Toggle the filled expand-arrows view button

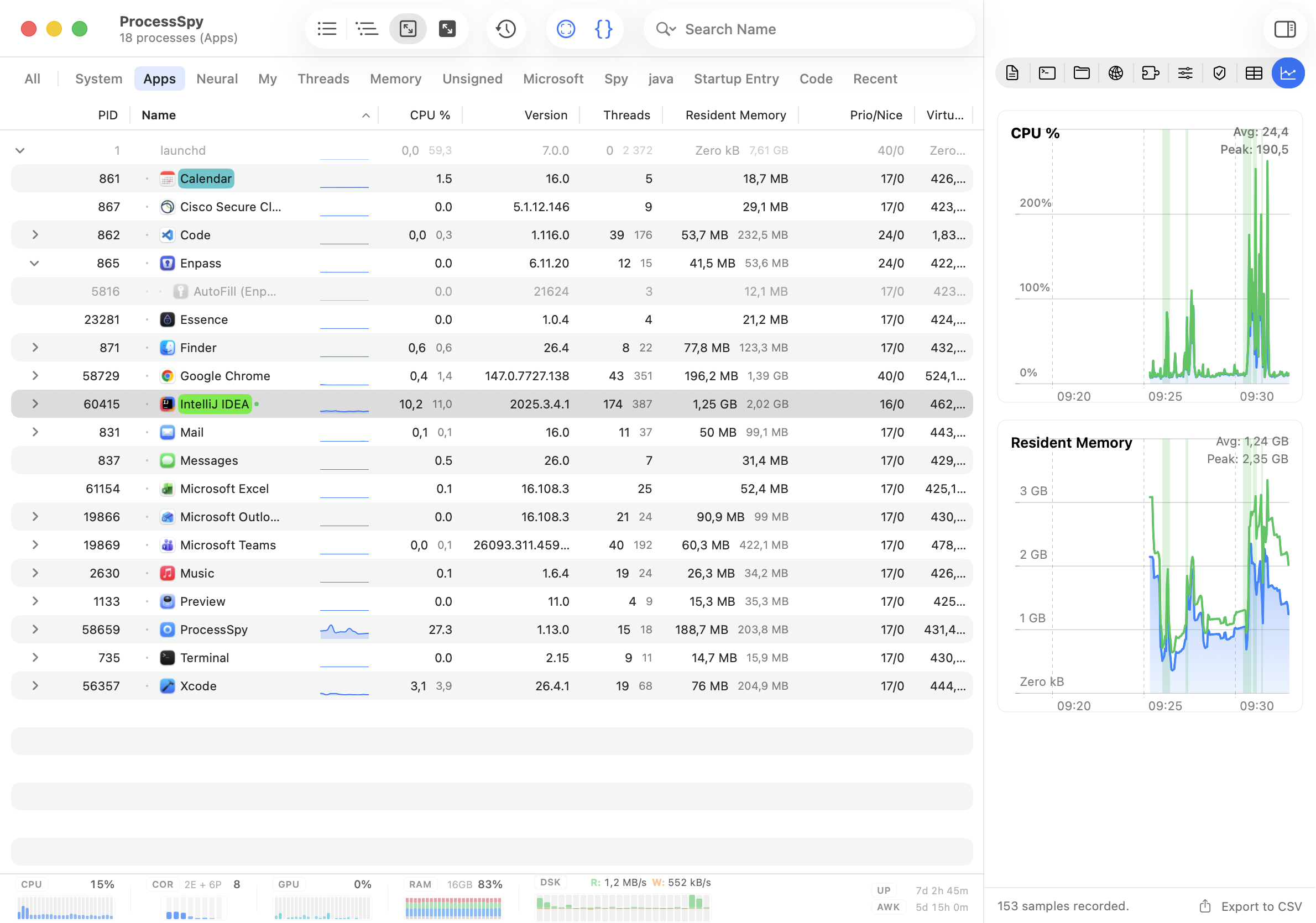click(x=447, y=29)
